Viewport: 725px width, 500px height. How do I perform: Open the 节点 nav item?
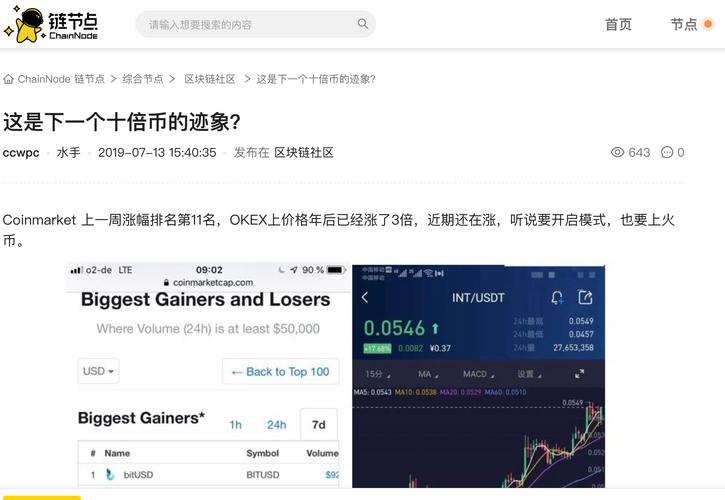pyautogui.click(x=684, y=24)
